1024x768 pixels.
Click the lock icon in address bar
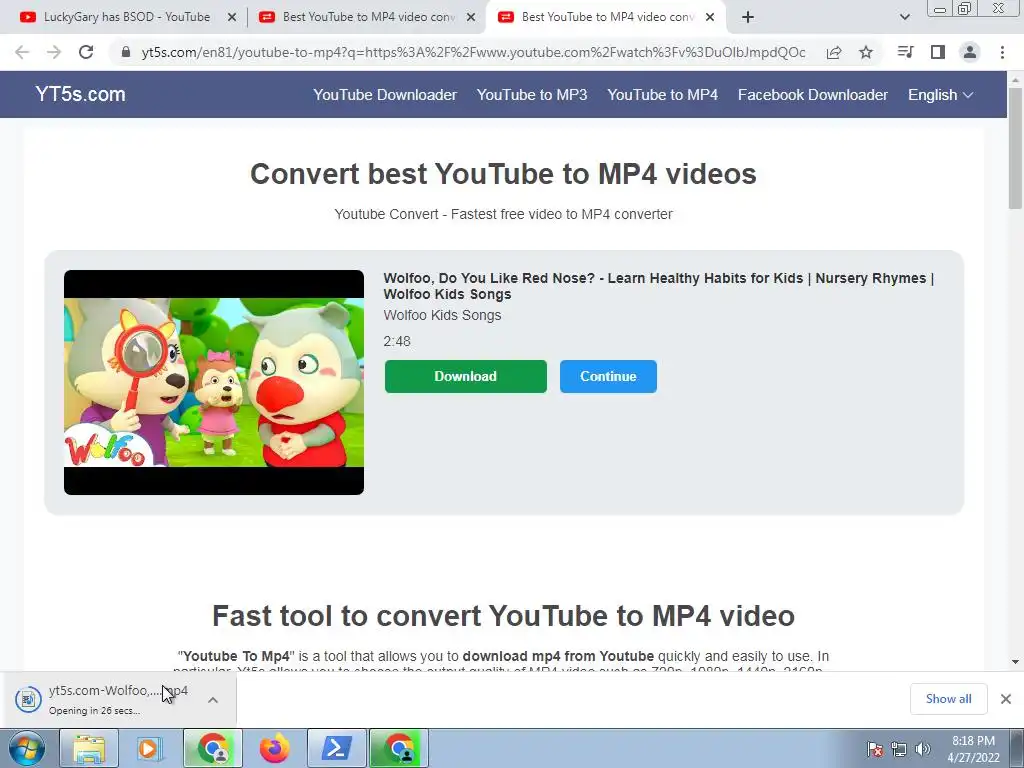click(x=126, y=52)
